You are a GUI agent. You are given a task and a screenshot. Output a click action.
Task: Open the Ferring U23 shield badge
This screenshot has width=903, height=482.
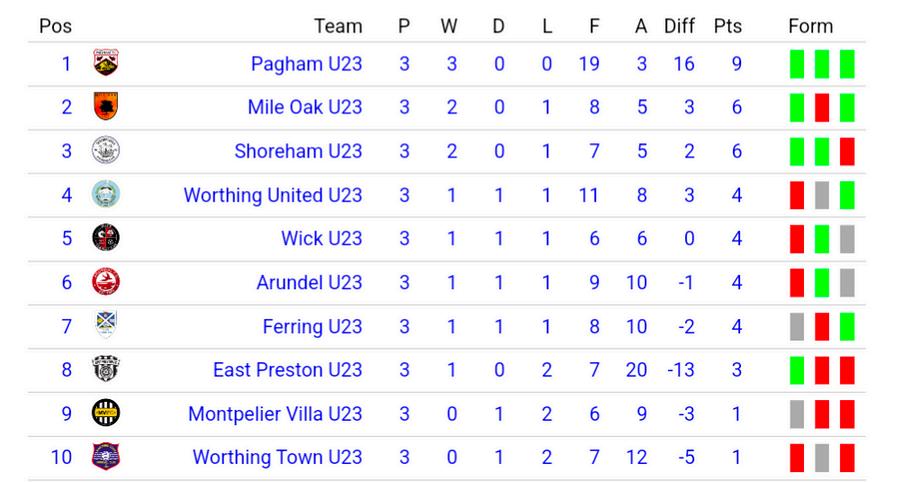pyautogui.click(x=106, y=325)
